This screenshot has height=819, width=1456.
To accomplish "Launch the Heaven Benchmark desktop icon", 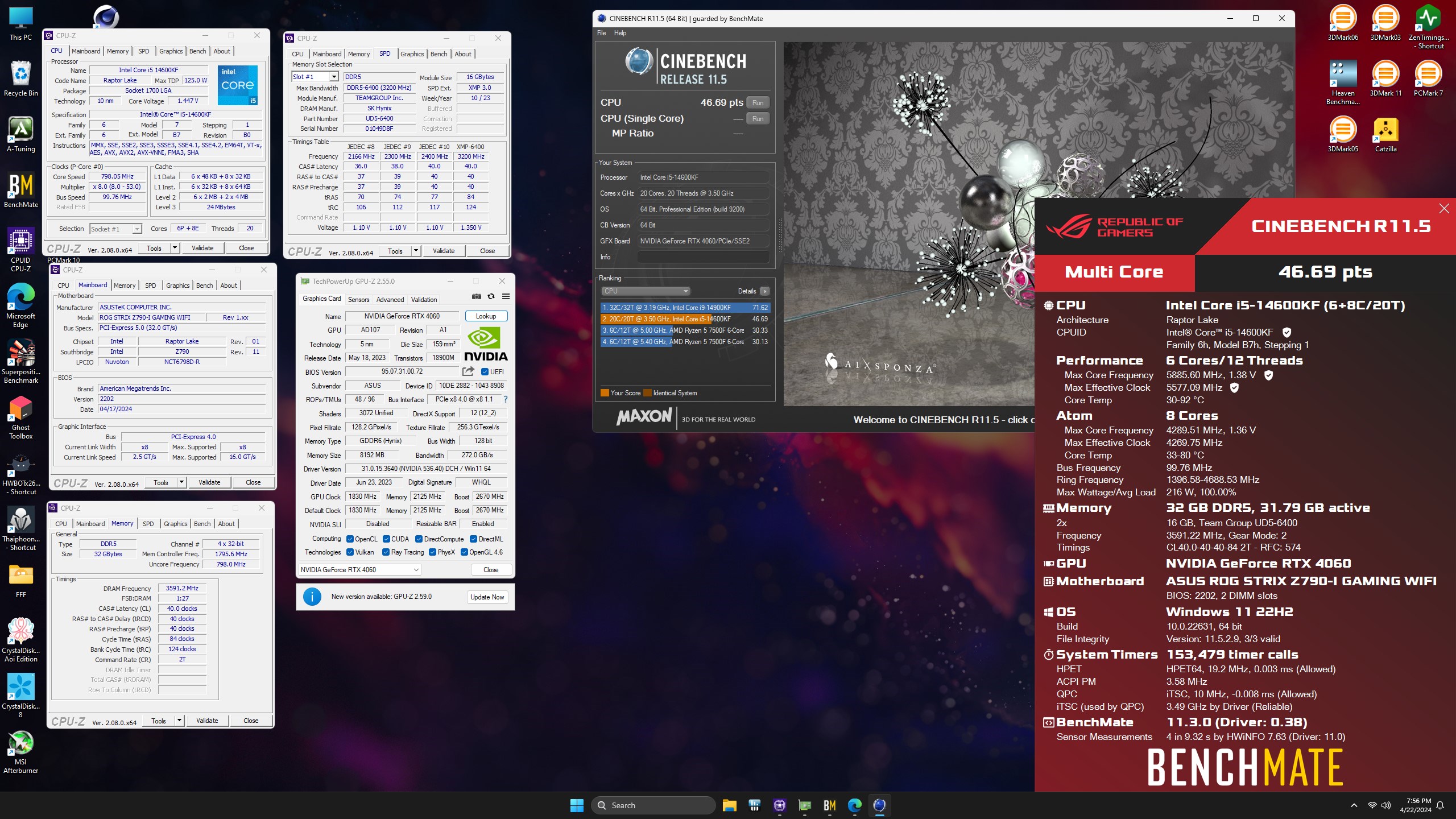I will pos(1343,82).
